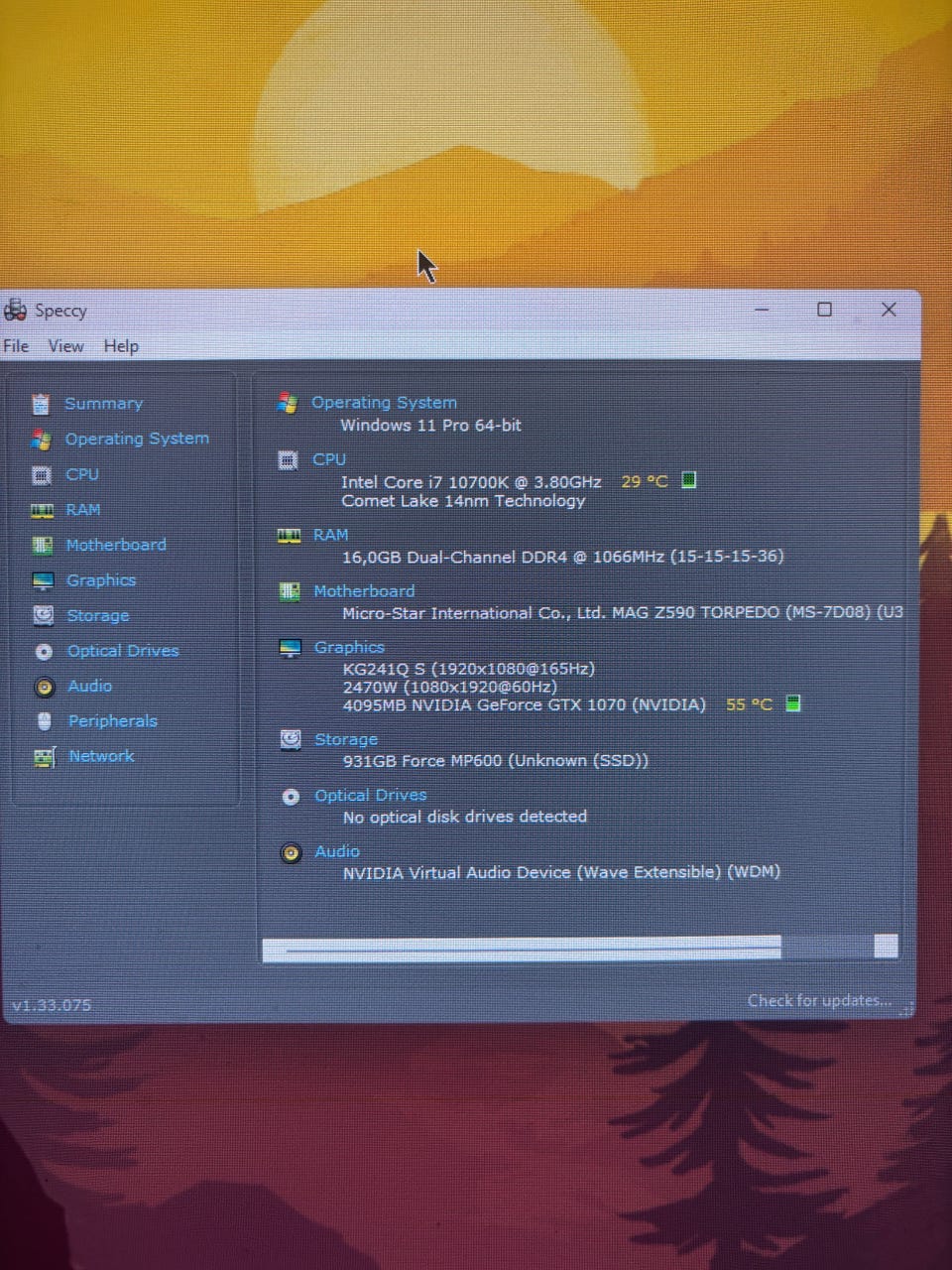The image size is (952, 1270).
Task: Click the Optical Drives icon in summary pane
Action: tap(291, 797)
